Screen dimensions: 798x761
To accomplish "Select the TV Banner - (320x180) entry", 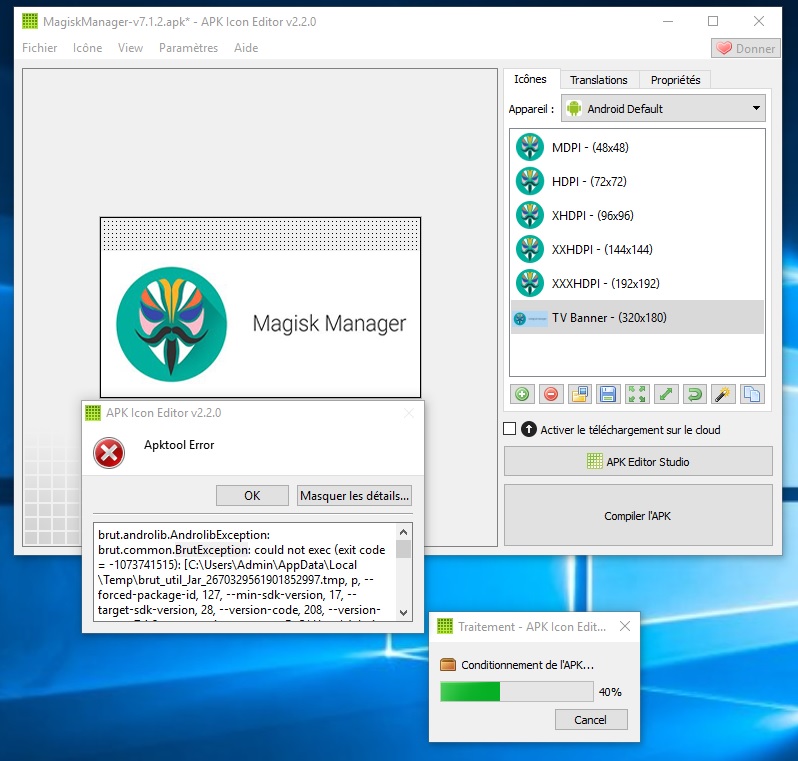I will click(637, 318).
